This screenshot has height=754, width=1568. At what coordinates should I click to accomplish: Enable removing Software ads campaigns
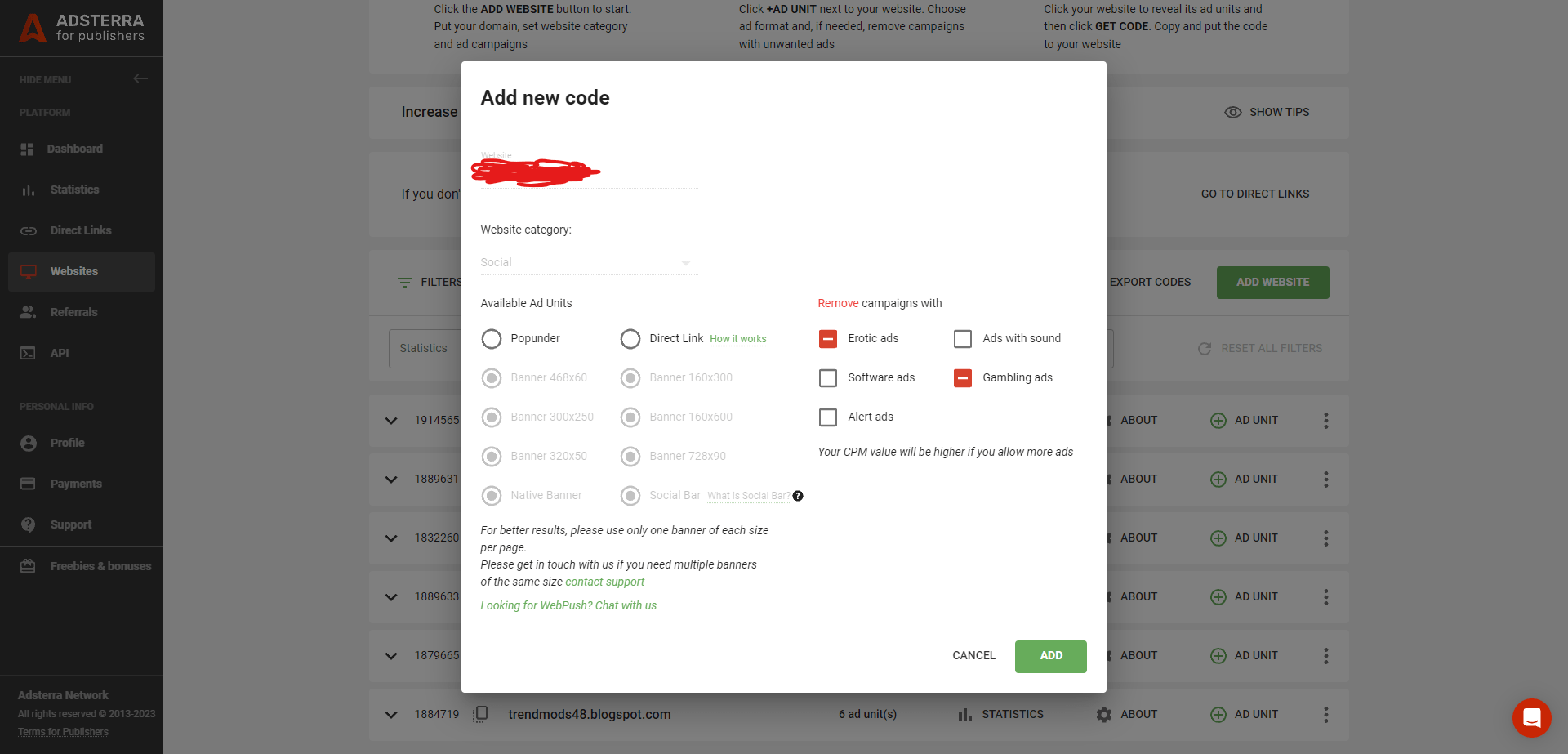(x=827, y=377)
